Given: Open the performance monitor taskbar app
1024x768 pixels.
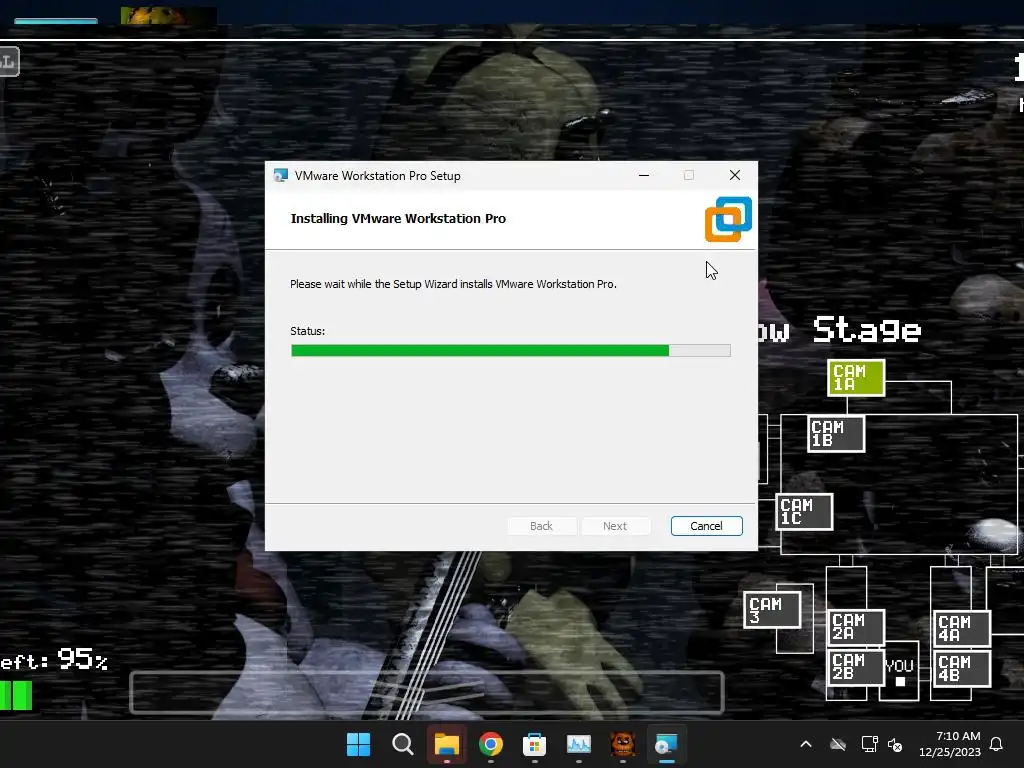Looking at the screenshot, I should coord(579,744).
